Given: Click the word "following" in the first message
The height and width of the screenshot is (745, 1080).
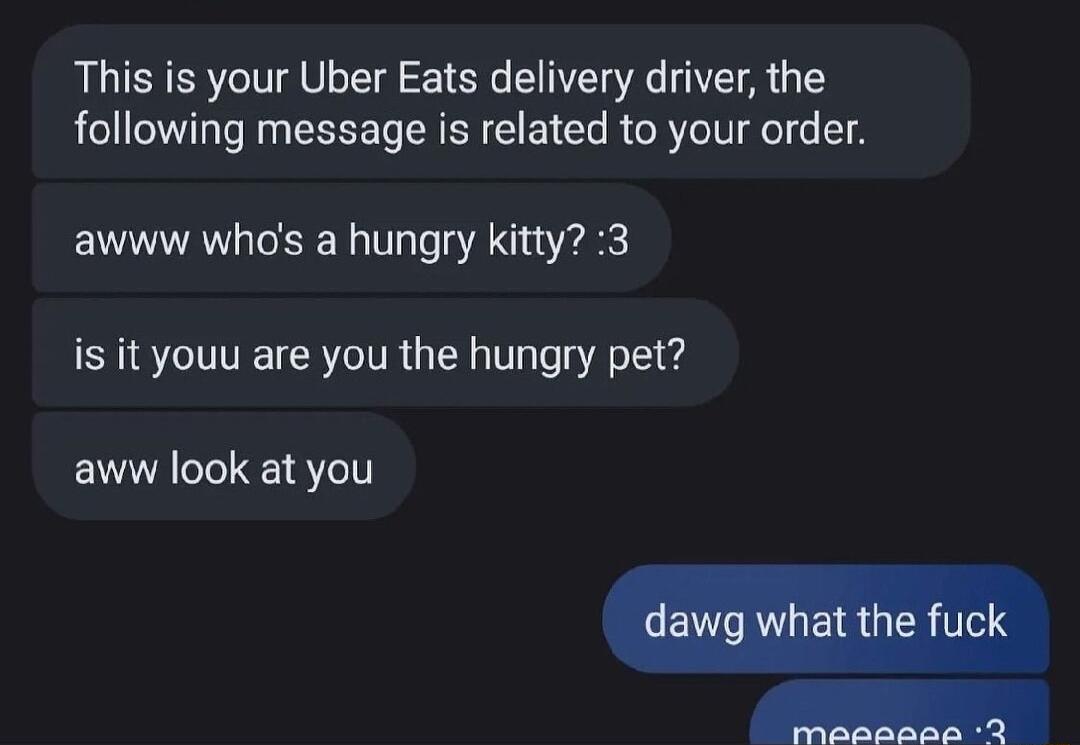Looking at the screenshot, I should click(x=159, y=131).
